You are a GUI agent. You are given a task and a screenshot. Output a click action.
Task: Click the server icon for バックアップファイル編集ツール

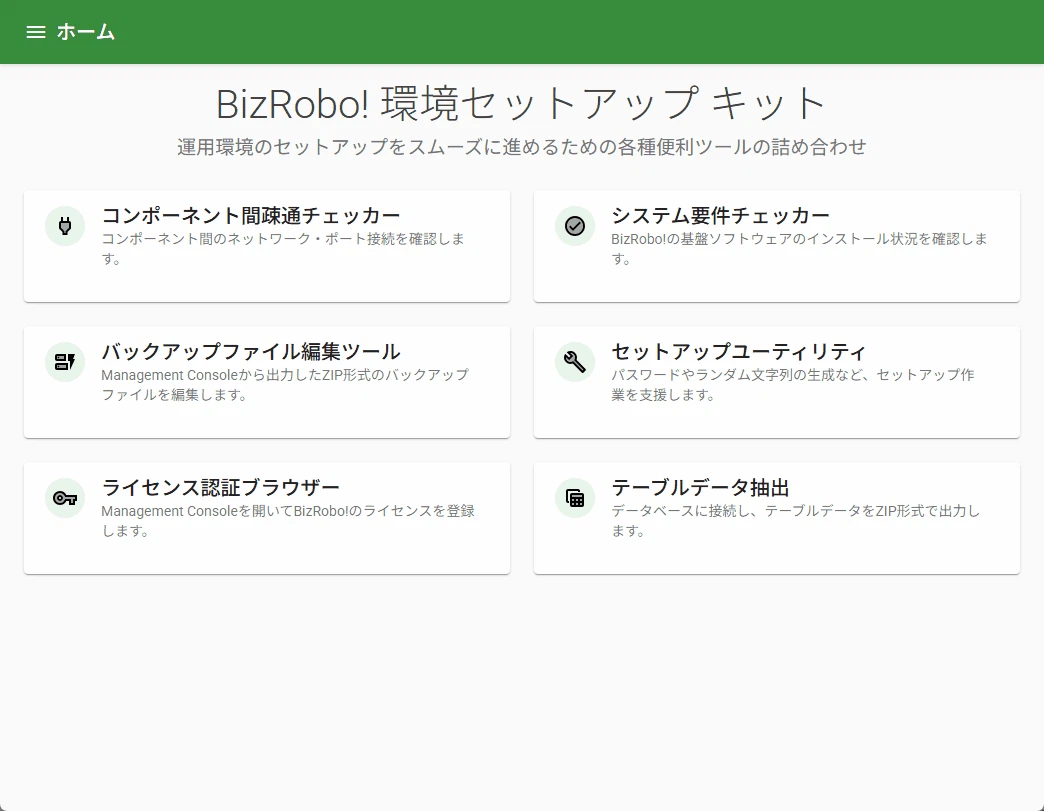[65, 362]
